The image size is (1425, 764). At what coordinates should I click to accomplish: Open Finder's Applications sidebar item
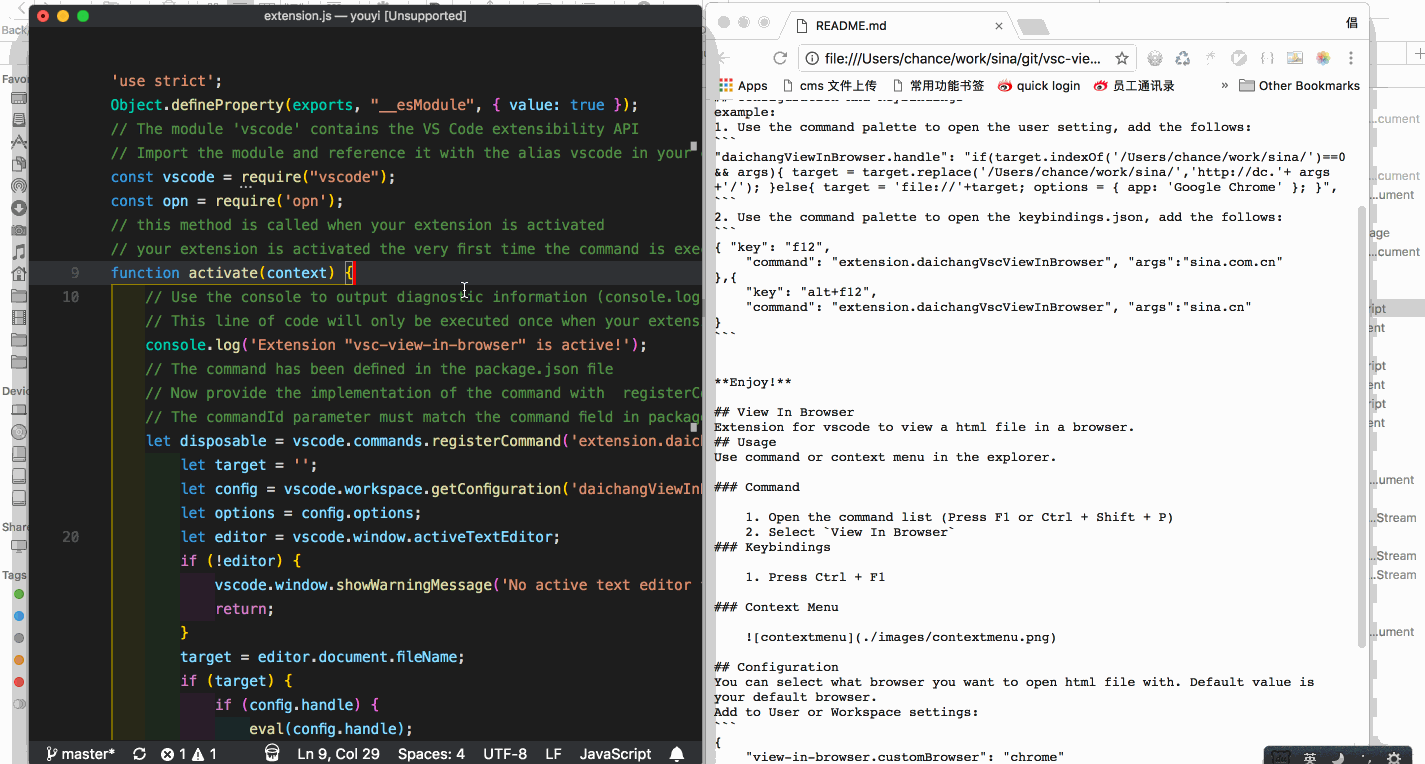click(x=18, y=142)
